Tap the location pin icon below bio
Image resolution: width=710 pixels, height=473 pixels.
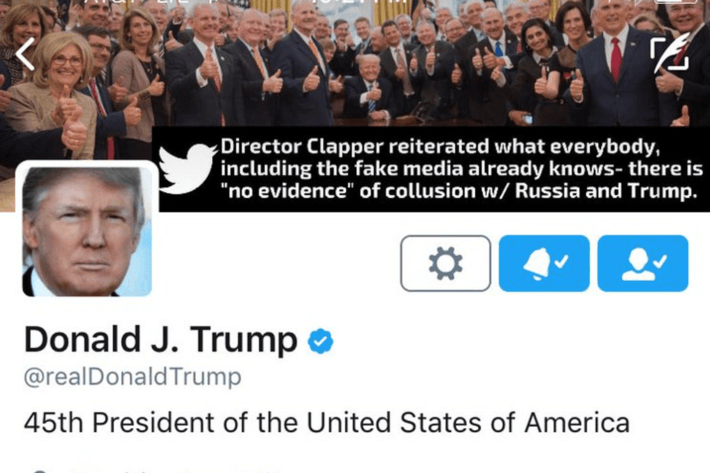[x=40, y=471]
